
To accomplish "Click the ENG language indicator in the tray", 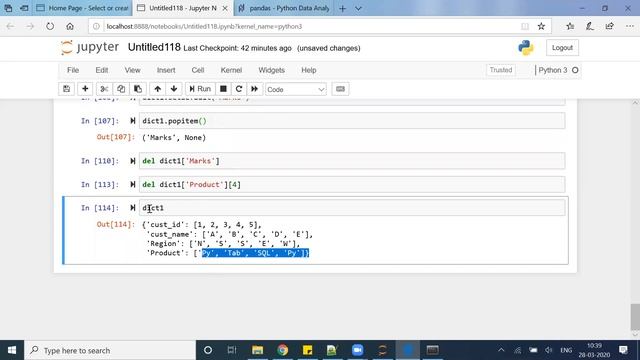I will coord(566,350).
